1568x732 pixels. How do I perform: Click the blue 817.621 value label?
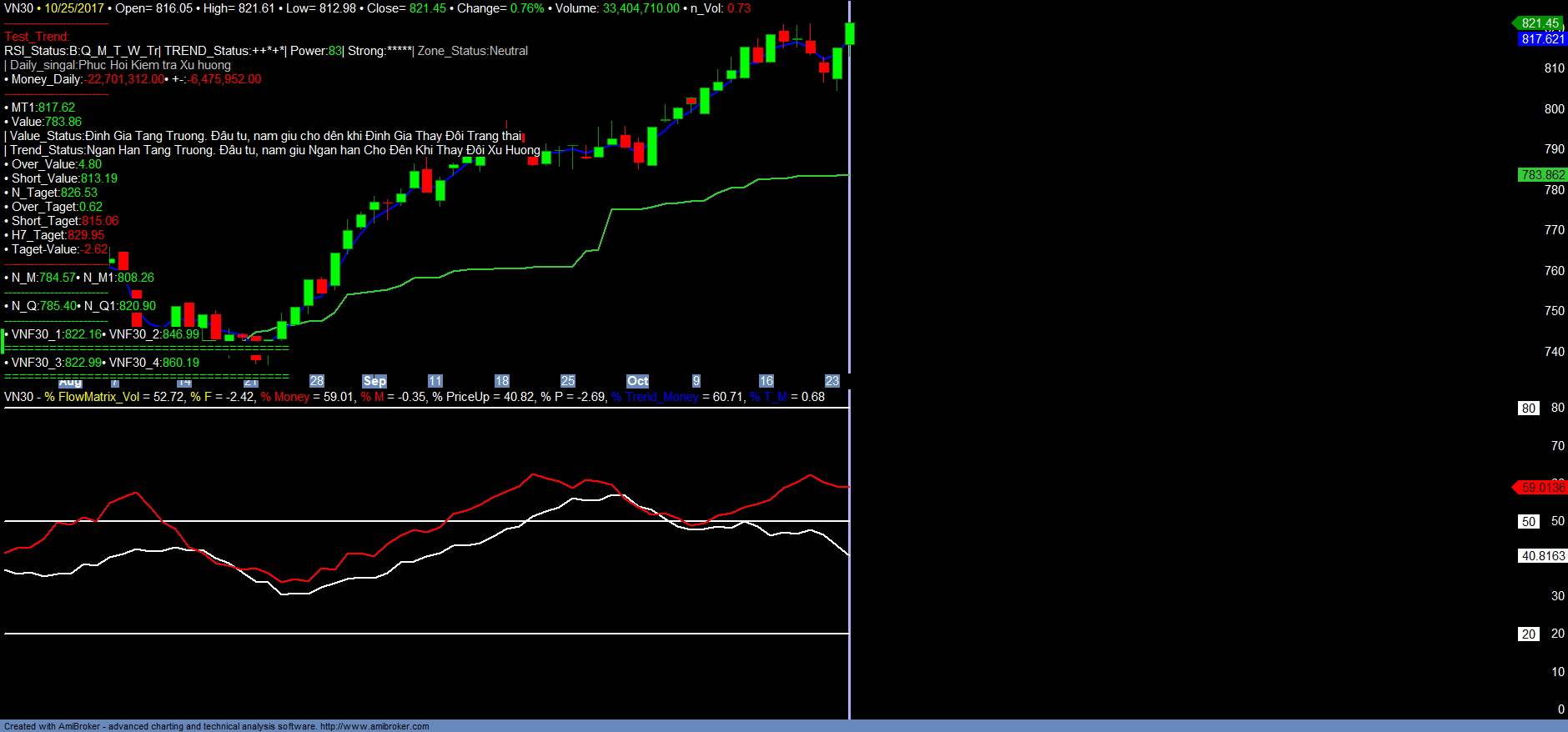(1542, 39)
